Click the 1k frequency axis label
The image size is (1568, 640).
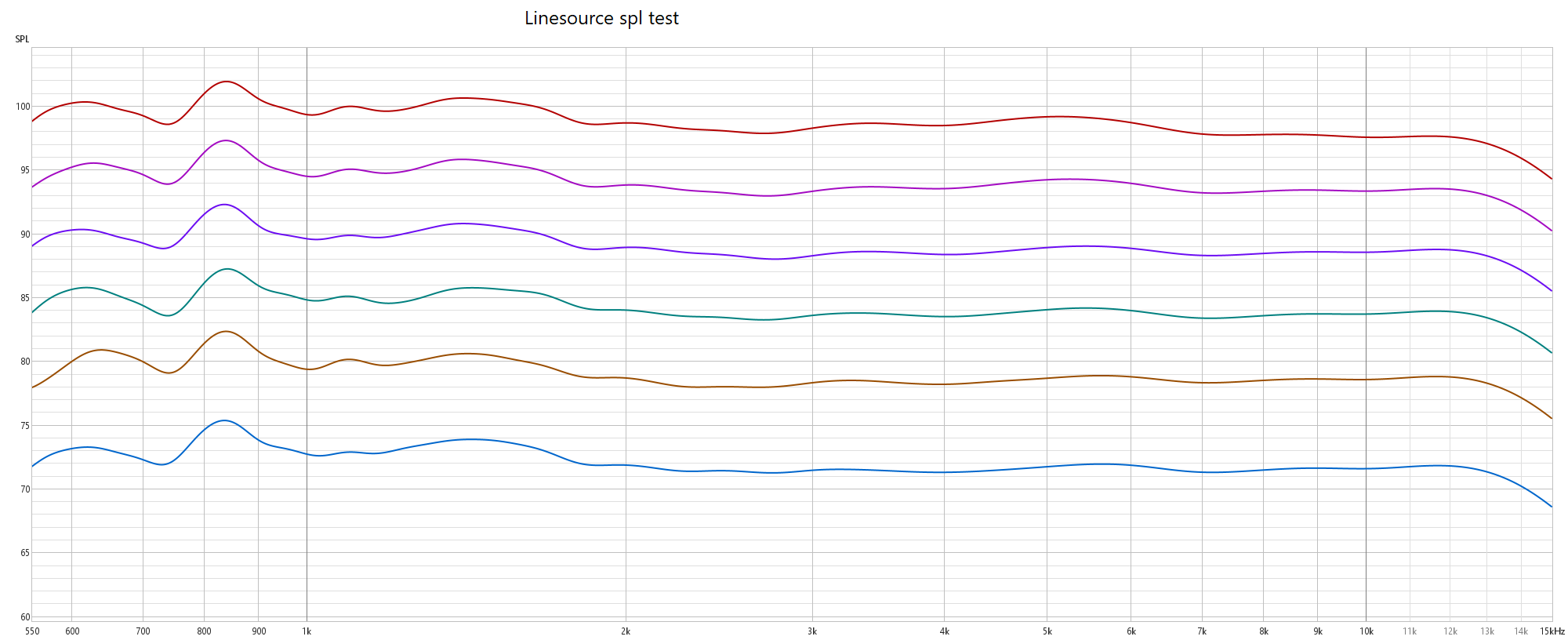(x=307, y=631)
